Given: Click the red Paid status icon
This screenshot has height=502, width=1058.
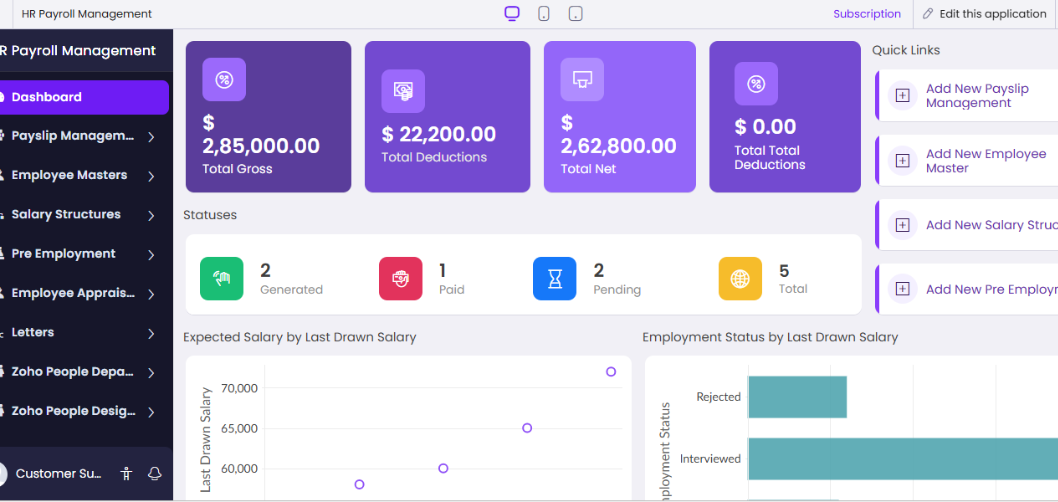Looking at the screenshot, I should (400, 279).
